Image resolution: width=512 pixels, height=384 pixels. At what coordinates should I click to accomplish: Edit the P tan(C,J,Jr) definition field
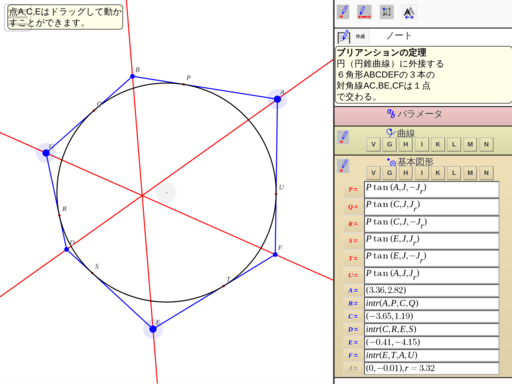click(x=432, y=207)
